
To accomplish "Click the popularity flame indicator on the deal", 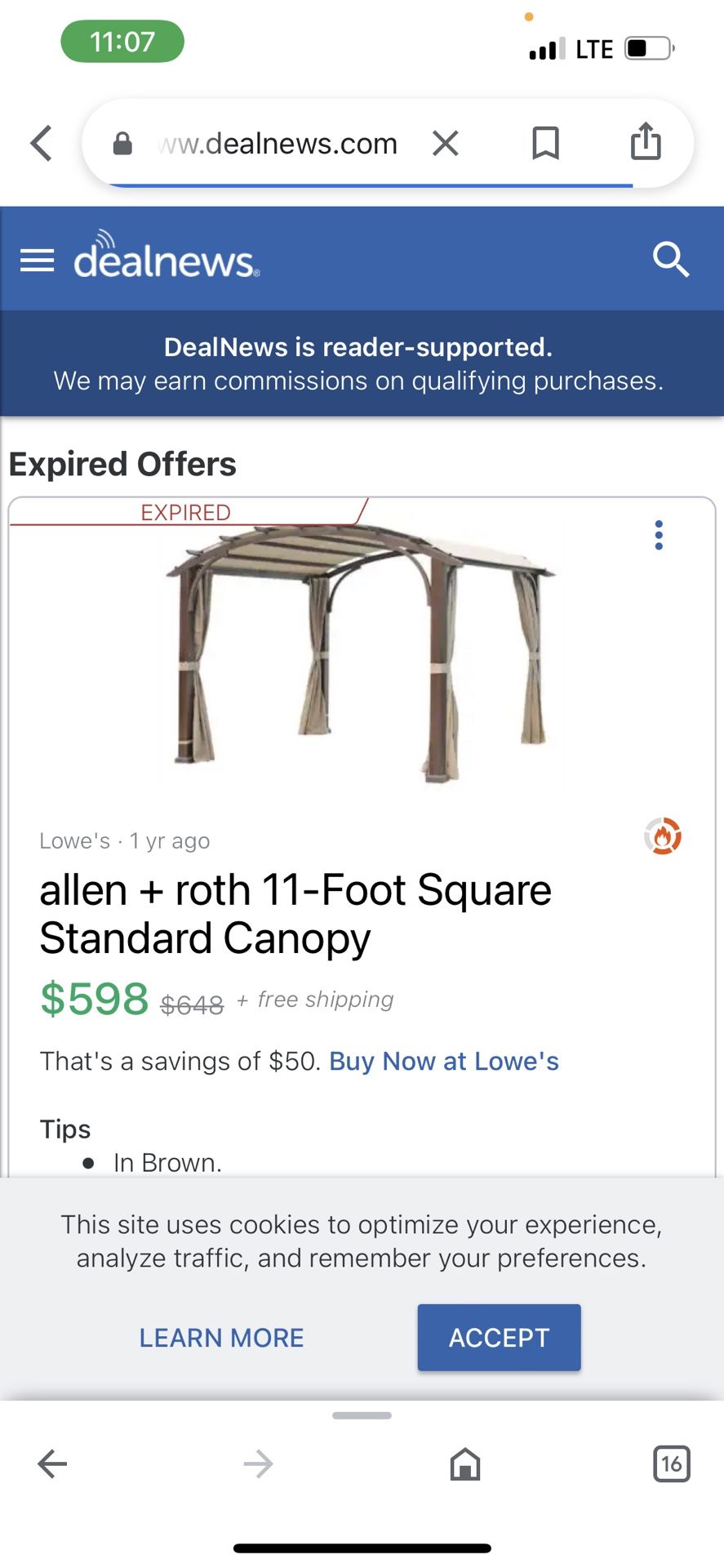I will click(x=664, y=836).
